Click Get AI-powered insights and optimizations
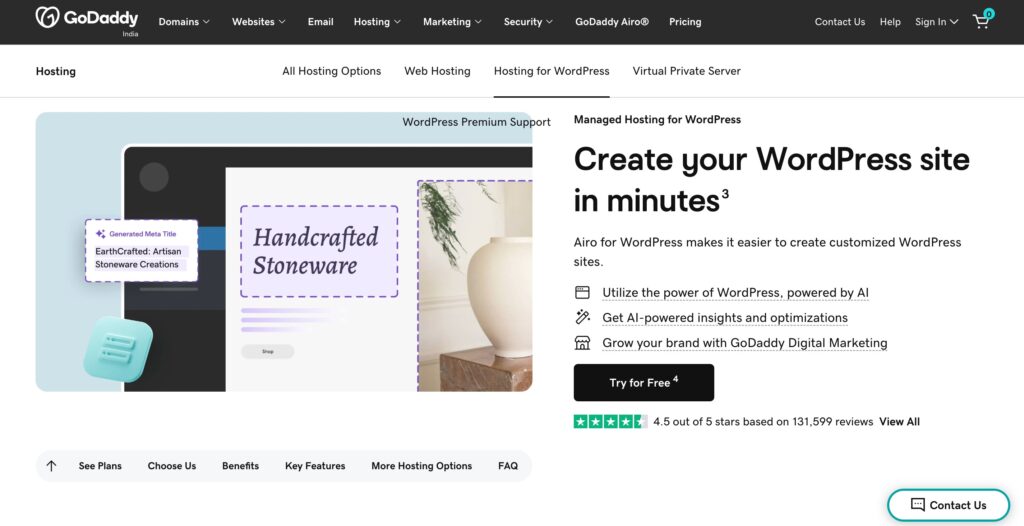 click(725, 318)
